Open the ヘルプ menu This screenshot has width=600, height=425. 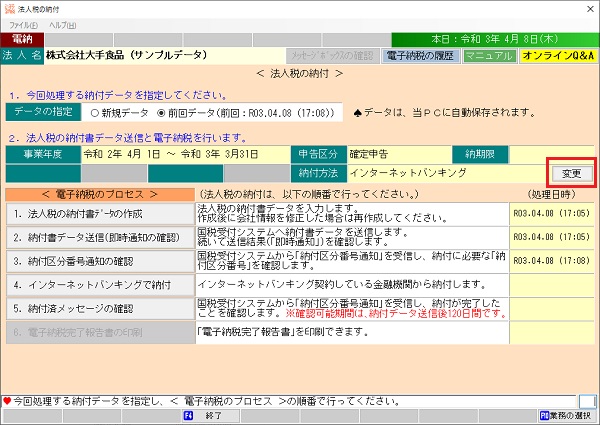(x=62, y=26)
